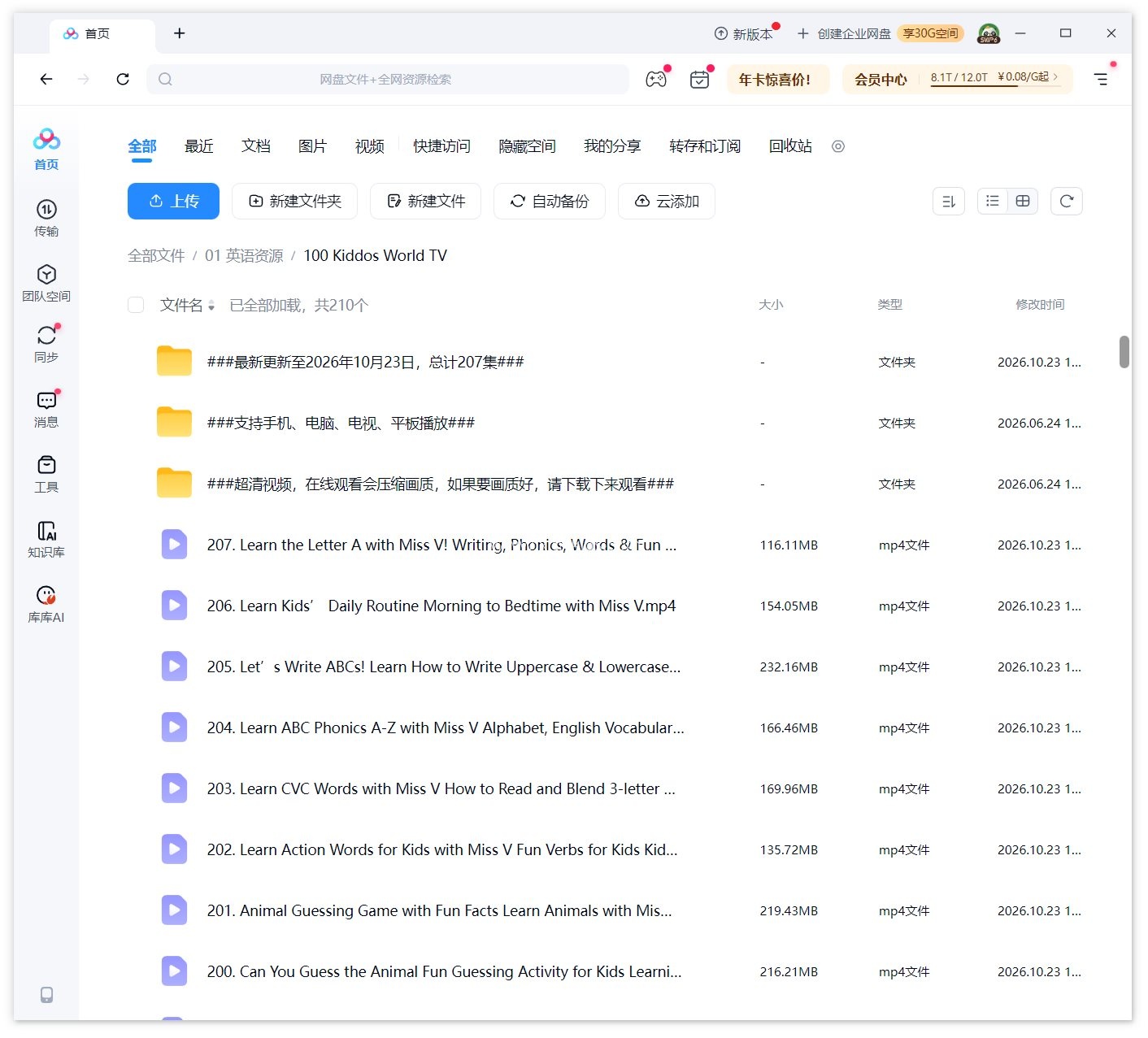Click the game controller icon
Image resolution: width=1148 pixels, height=1038 pixels.
pyautogui.click(x=656, y=79)
